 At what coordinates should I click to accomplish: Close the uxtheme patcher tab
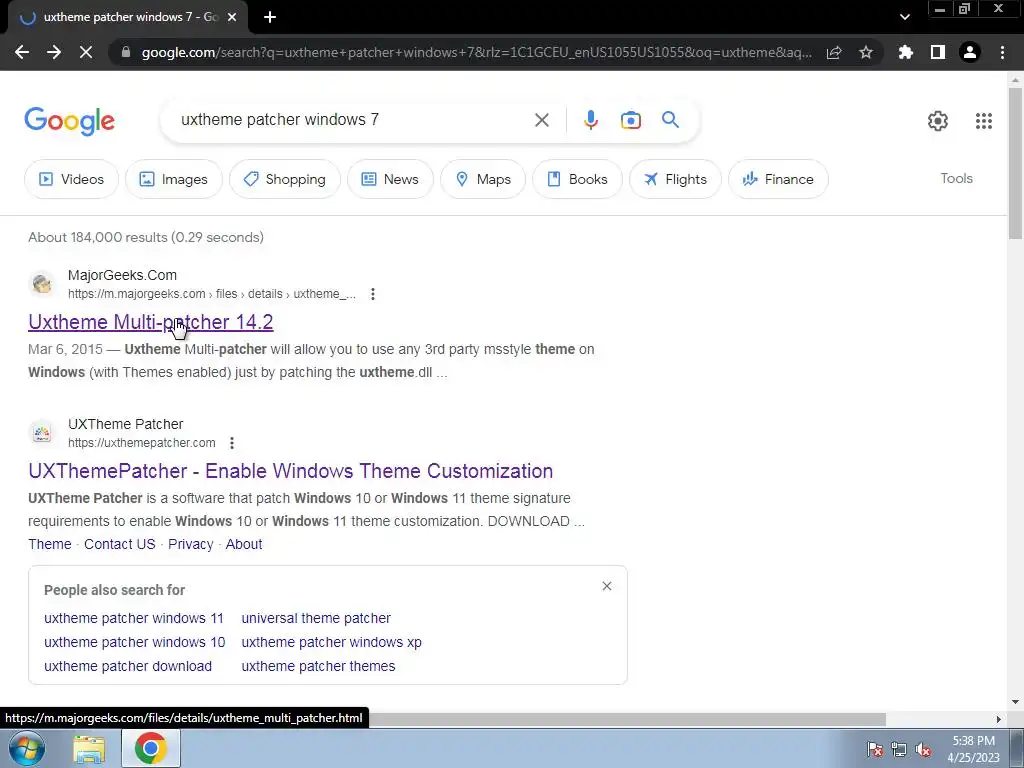[232, 17]
